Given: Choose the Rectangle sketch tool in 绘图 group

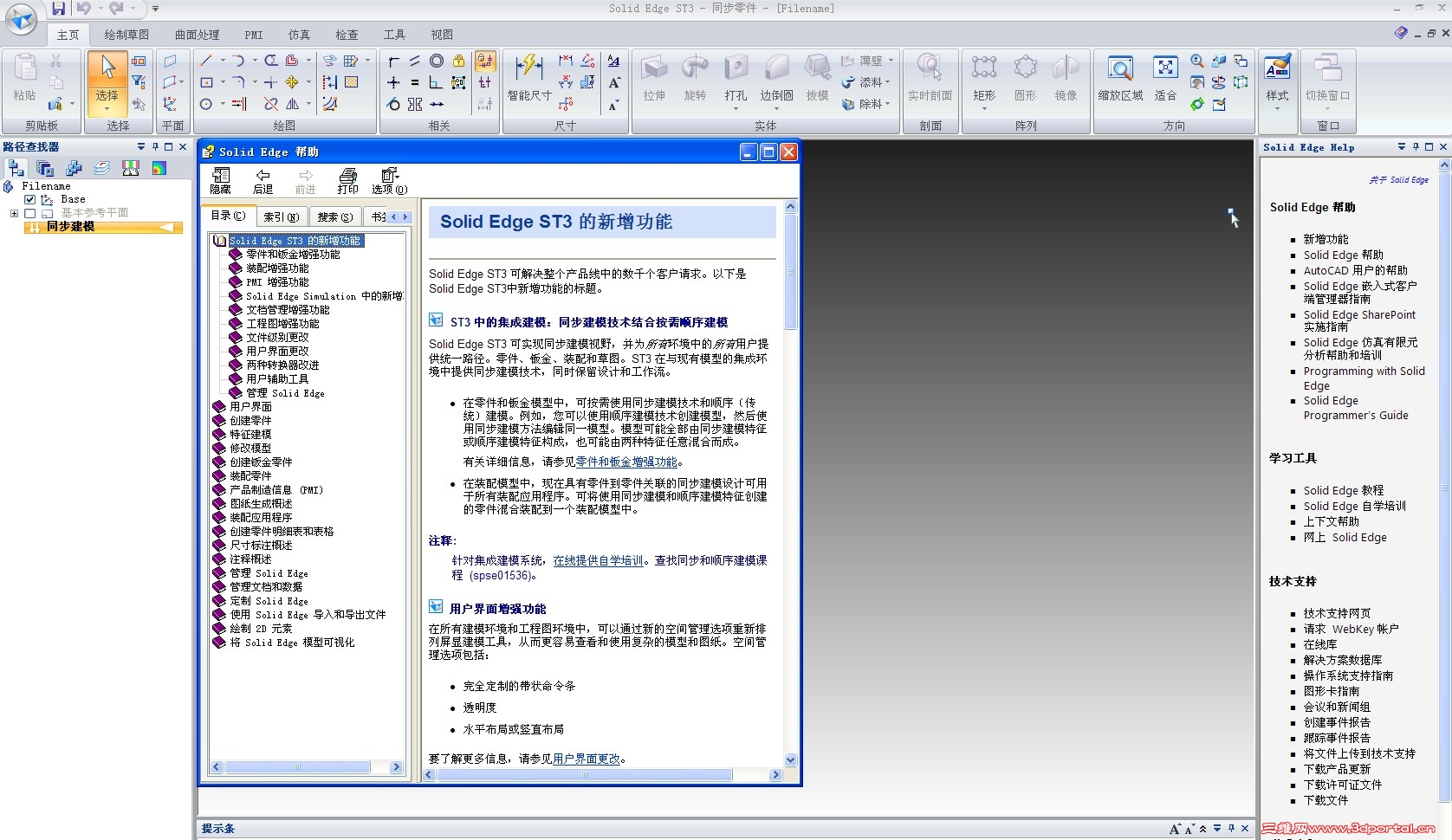Looking at the screenshot, I should point(206,82).
